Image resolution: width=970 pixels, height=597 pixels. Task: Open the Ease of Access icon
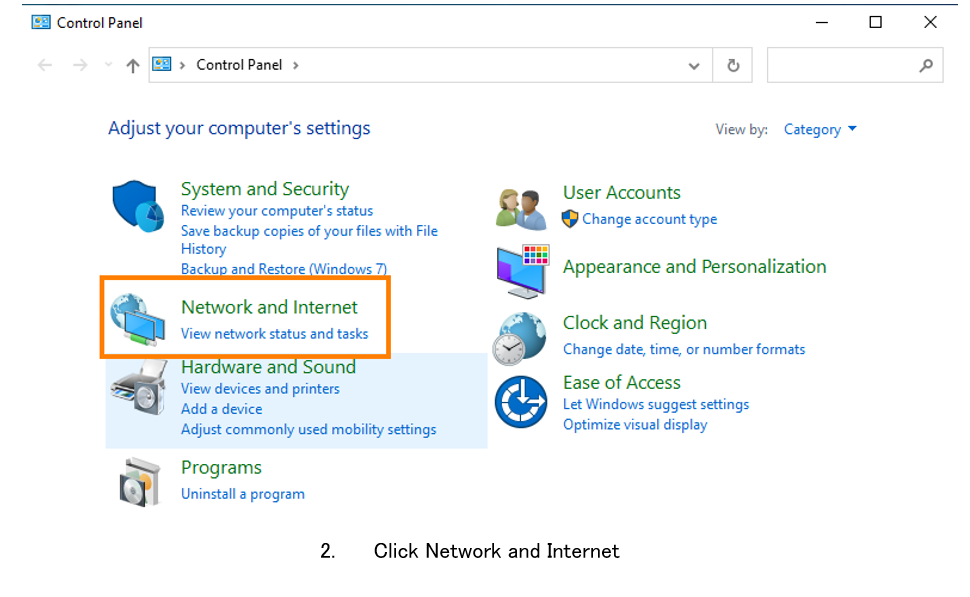click(x=520, y=402)
